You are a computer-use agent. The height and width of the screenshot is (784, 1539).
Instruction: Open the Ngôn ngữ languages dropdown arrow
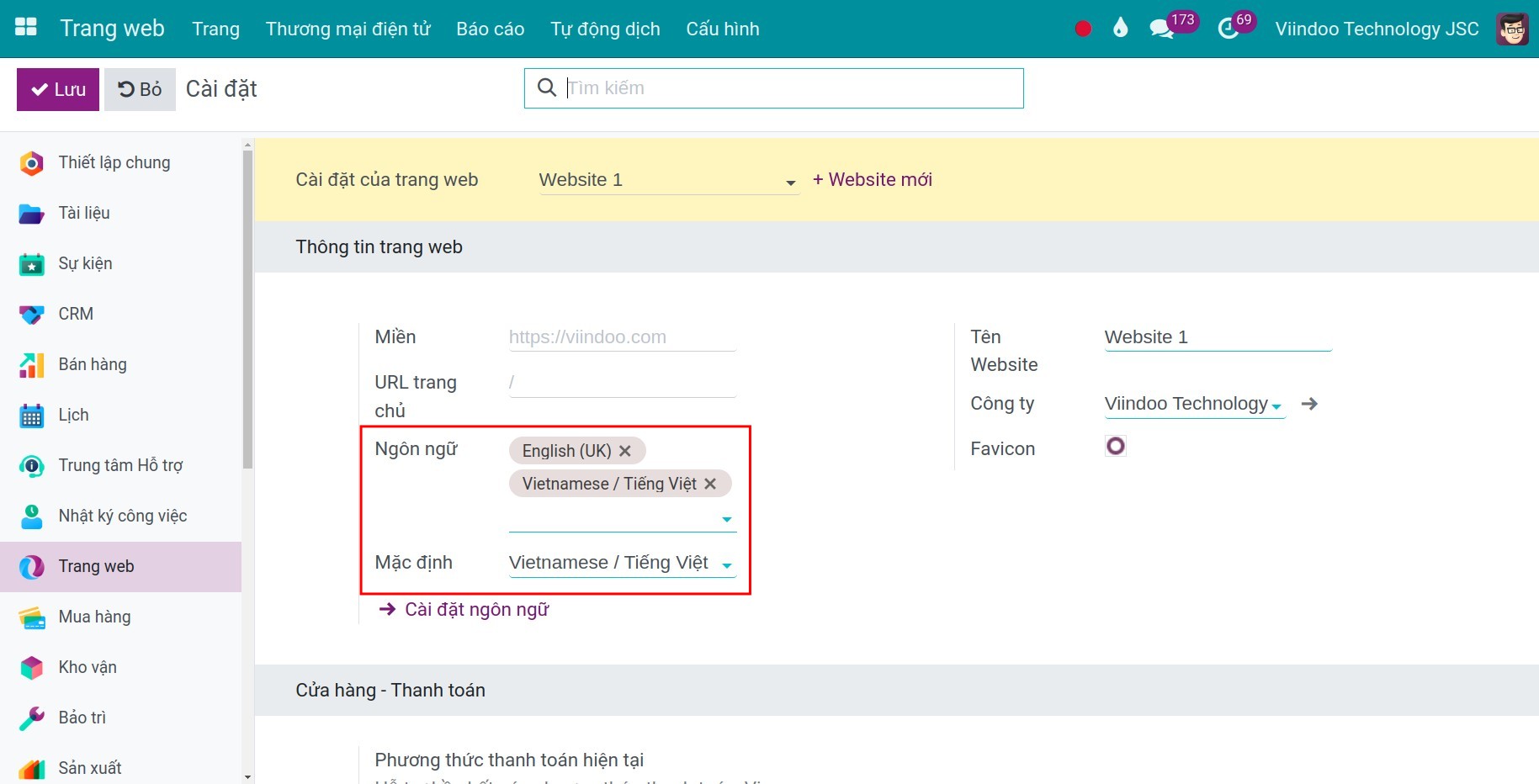click(x=727, y=520)
